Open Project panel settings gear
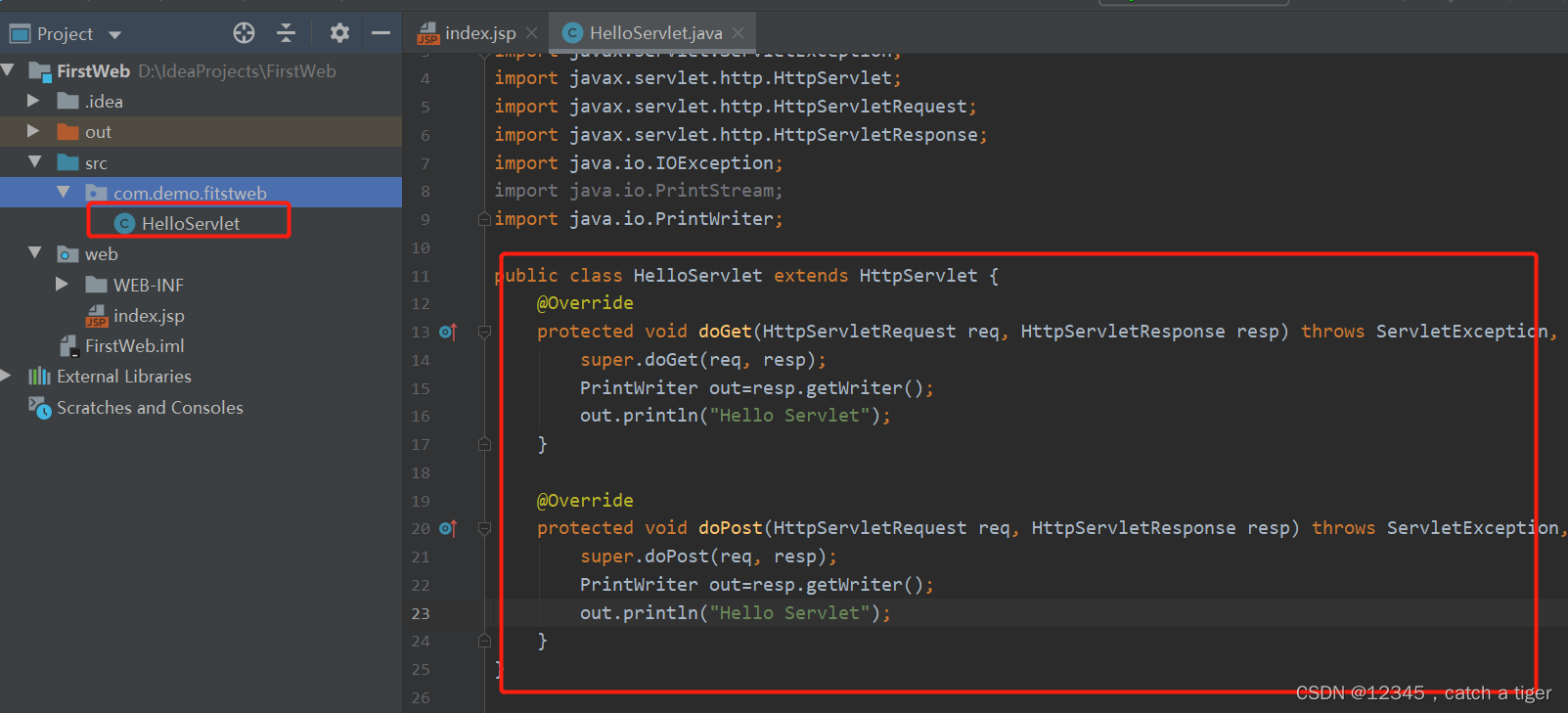Image resolution: width=1568 pixels, height=713 pixels. tap(339, 33)
